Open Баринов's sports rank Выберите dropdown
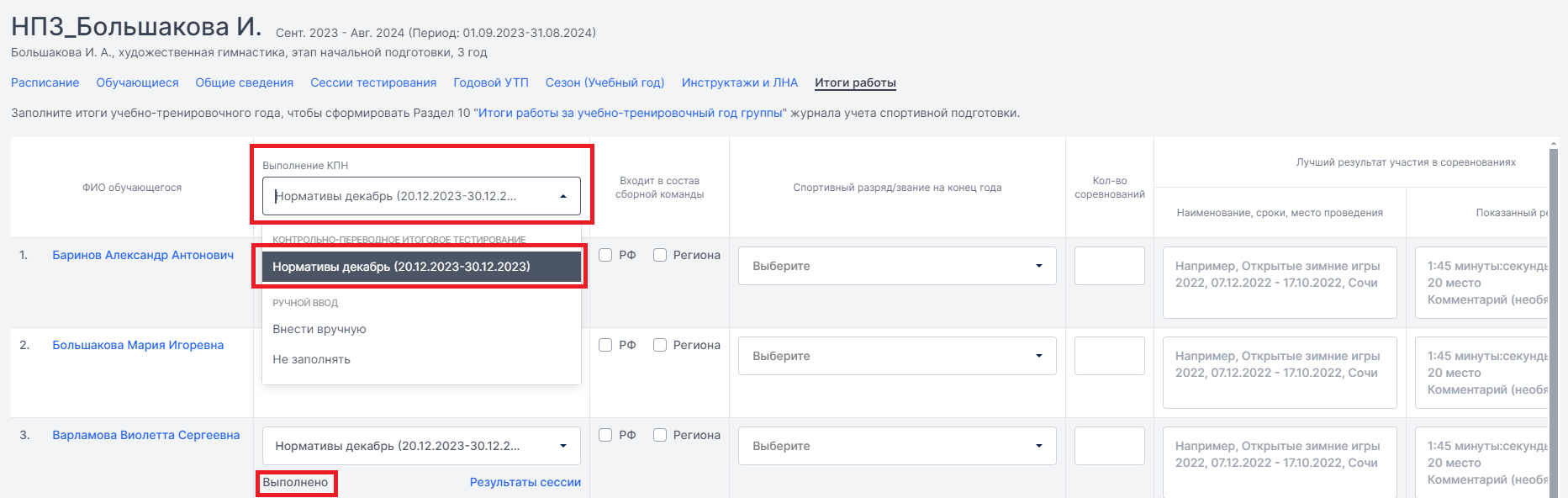 (x=897, y=266)
